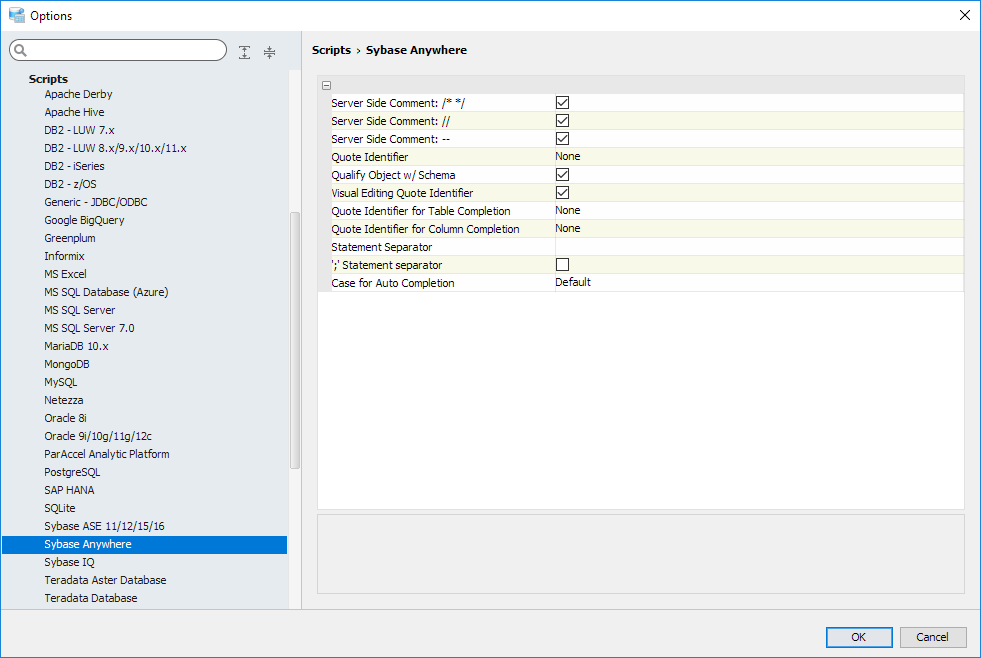Toggle Server Side Comment /* */ checkbox
Screen dimensions: 981x658
click(x=562, y=103)
